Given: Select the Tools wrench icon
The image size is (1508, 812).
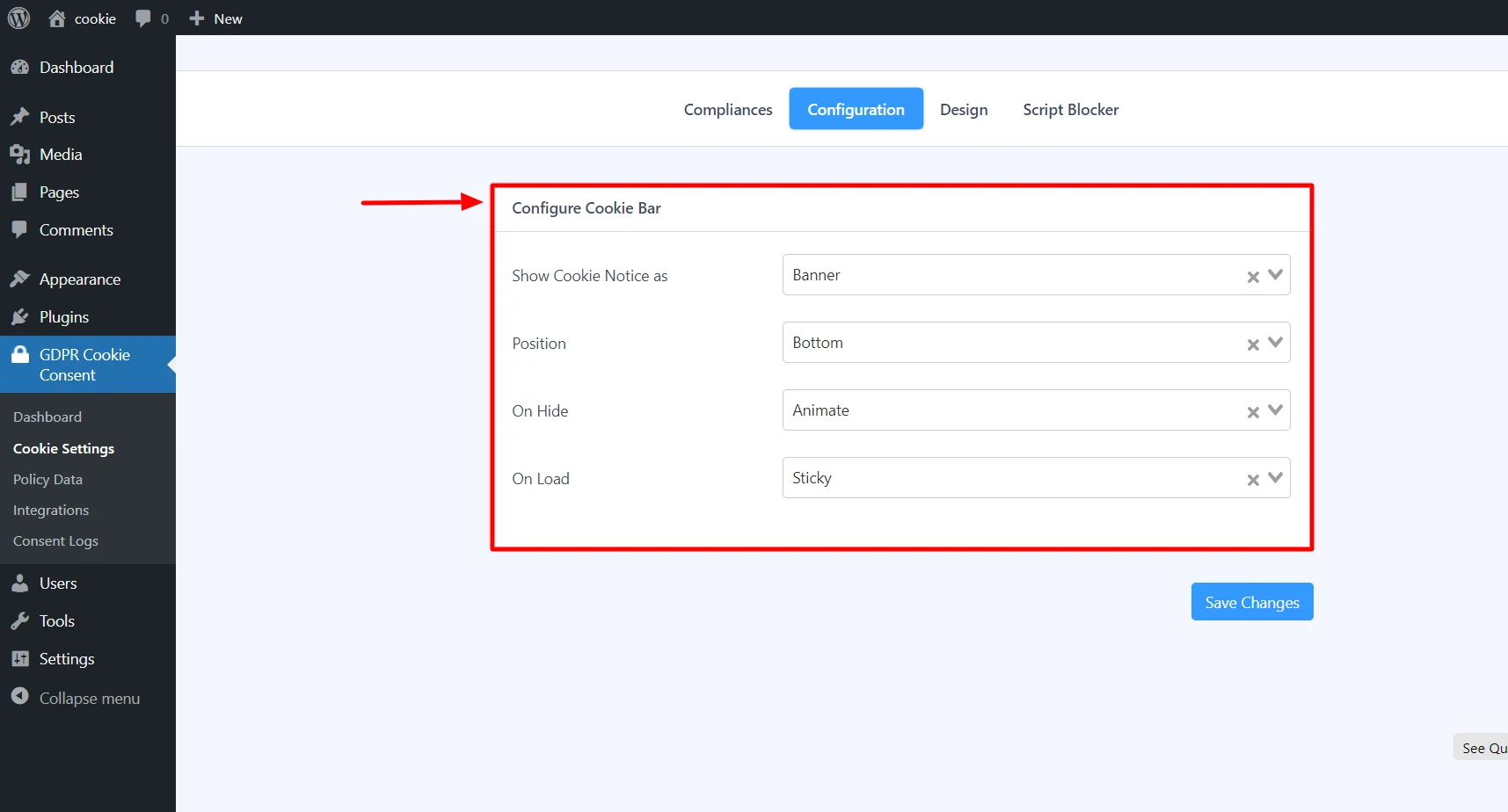Looking at the screenshot, I should pos(21,620).
